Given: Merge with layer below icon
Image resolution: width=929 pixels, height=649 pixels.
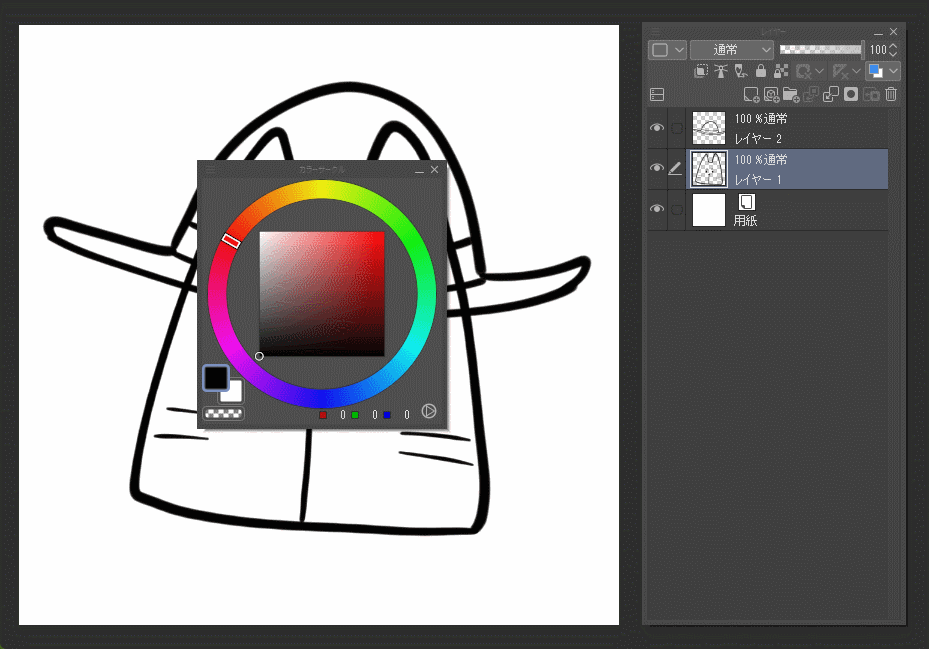Looking at the screenshot, I should [831, 94].
